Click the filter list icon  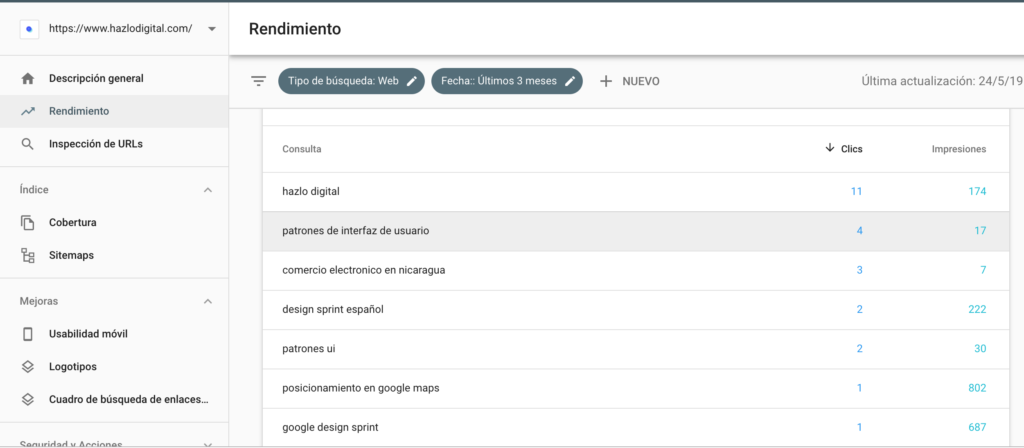258,81
